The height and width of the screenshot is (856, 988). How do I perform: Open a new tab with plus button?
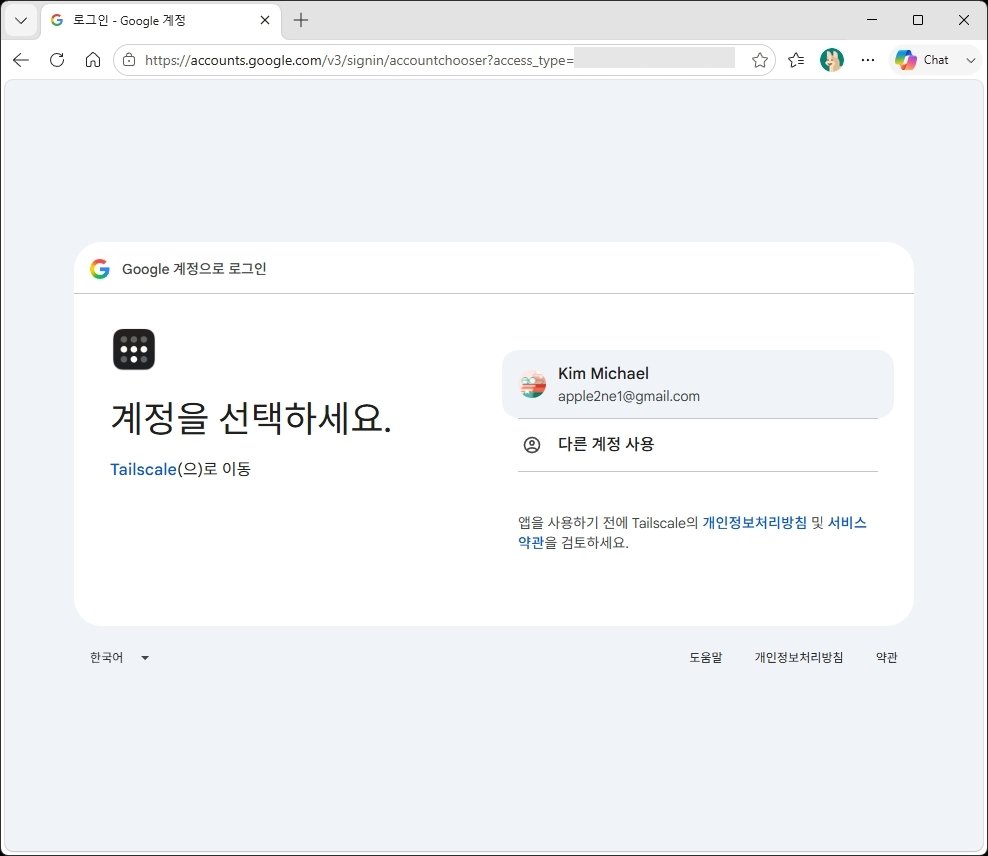(x=301, y=20)
